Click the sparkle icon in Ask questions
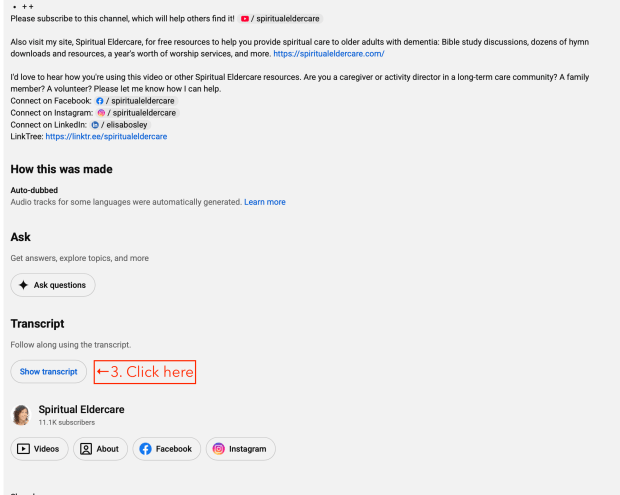This screenshot has height=495, width=620. coord(23,285)
